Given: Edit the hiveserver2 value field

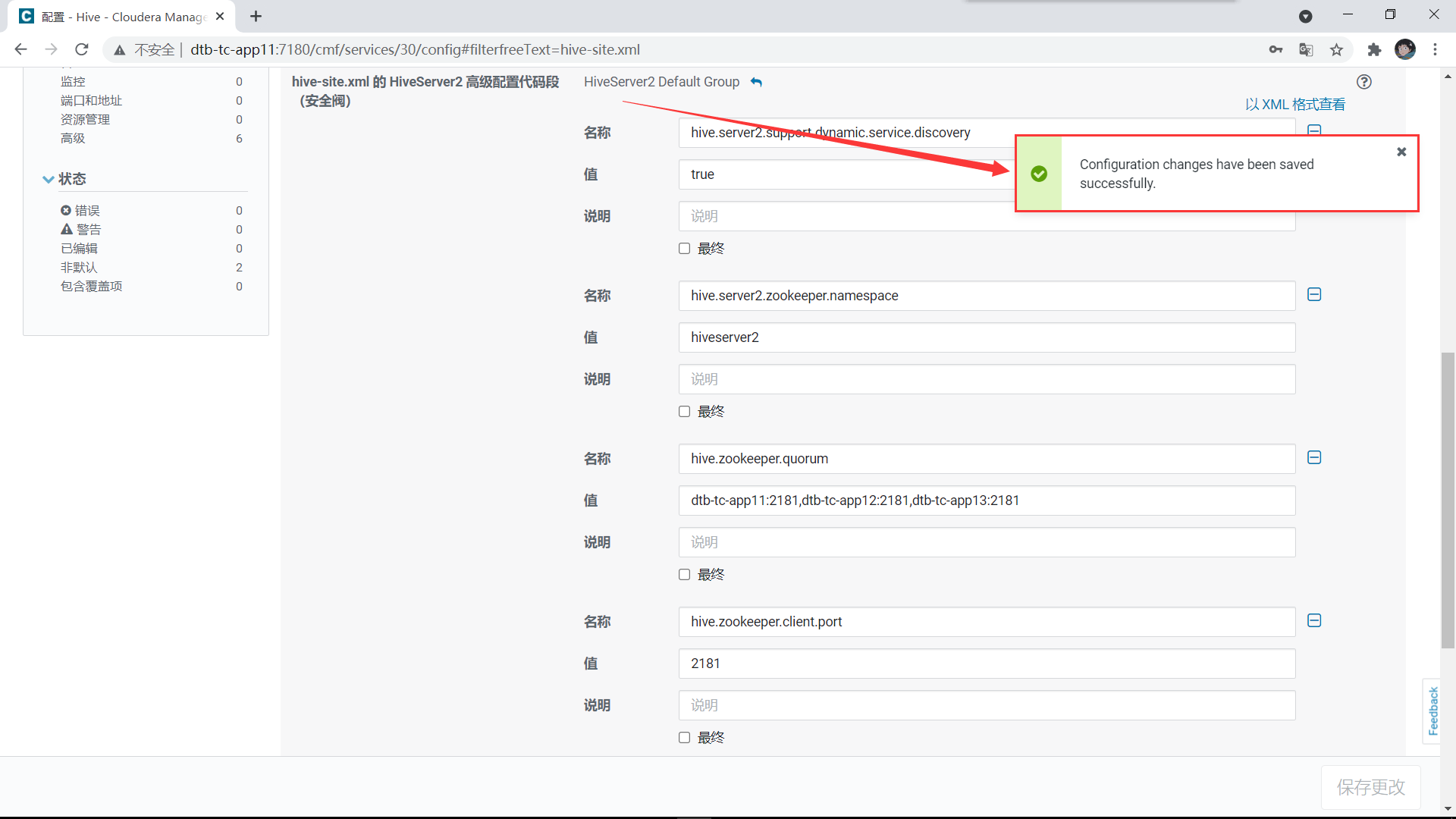Looking at the screenshot, I should [x=987, y=337].
